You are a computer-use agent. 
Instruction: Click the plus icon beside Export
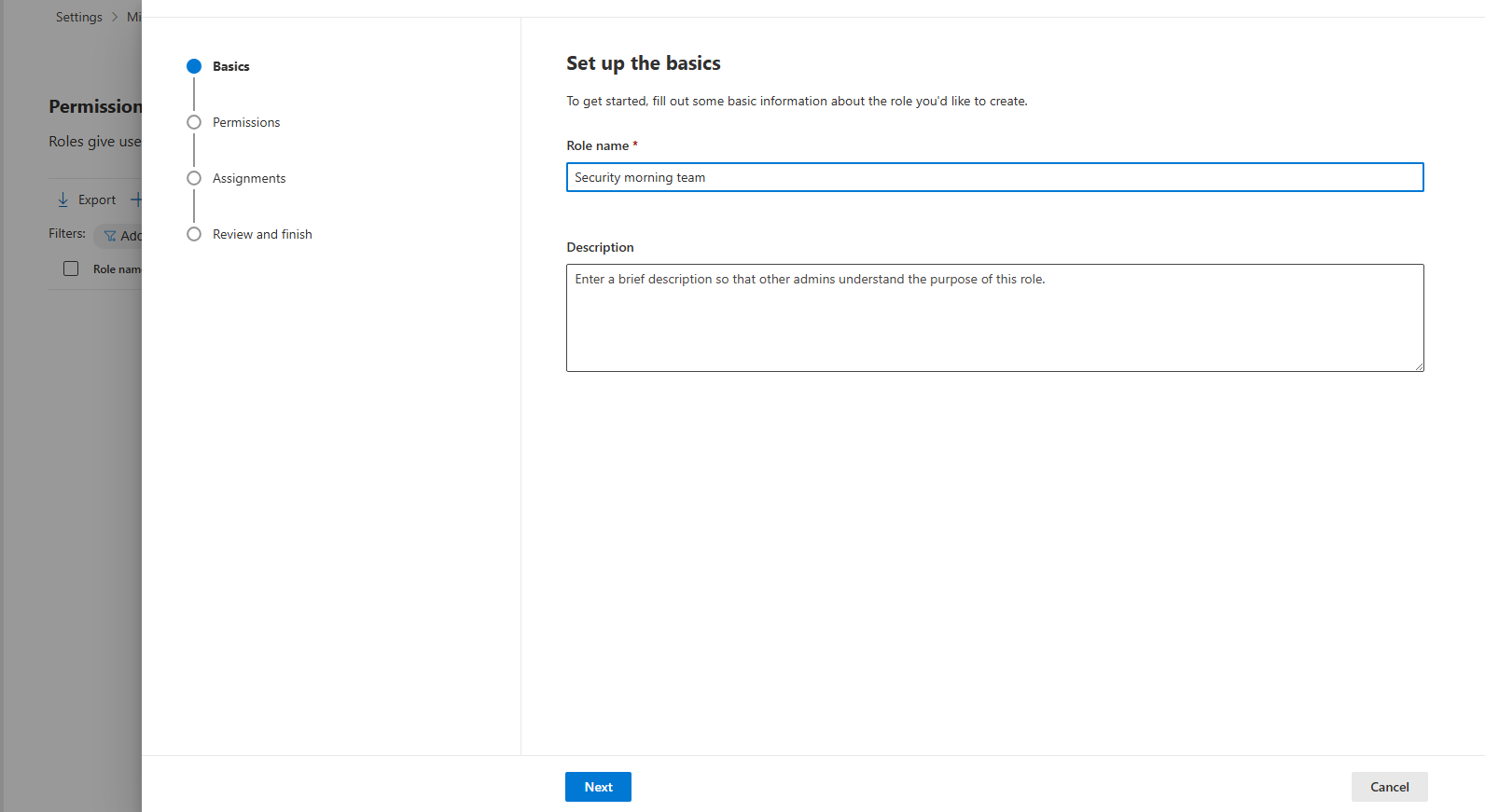(136, 200)
